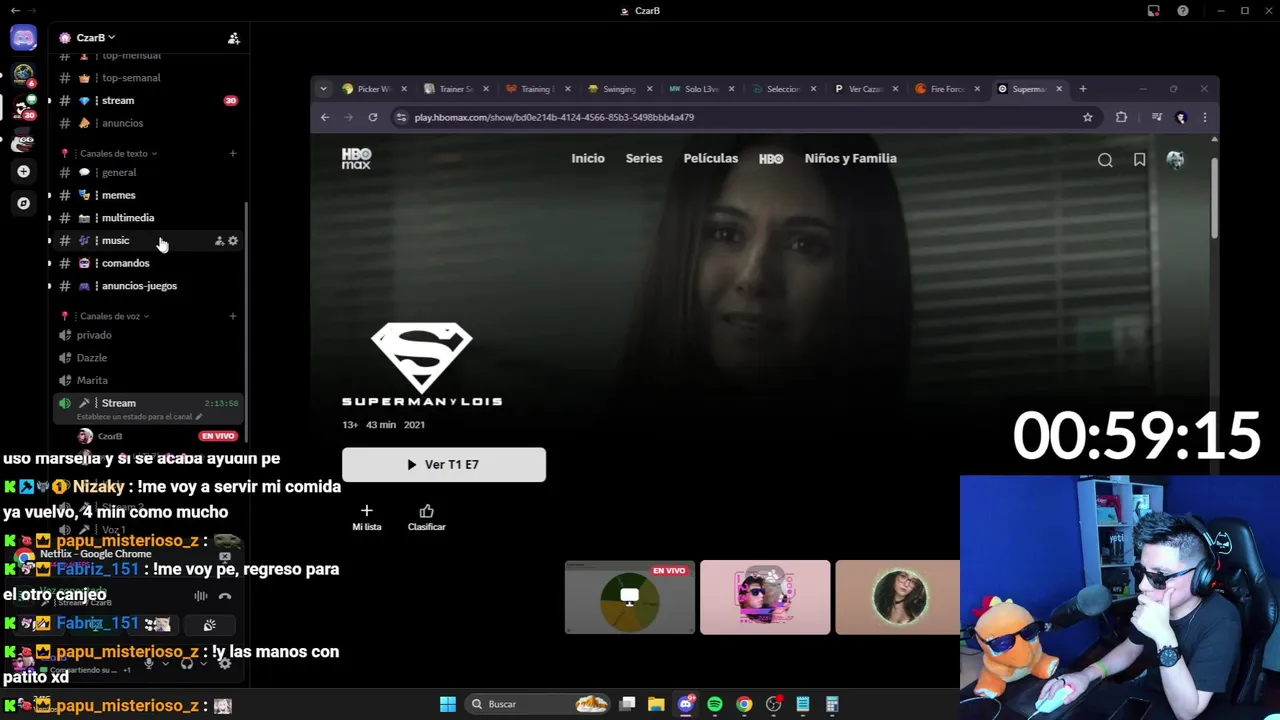
Task: Create channel in Canales de voz
Action: (x=233, y=316)
